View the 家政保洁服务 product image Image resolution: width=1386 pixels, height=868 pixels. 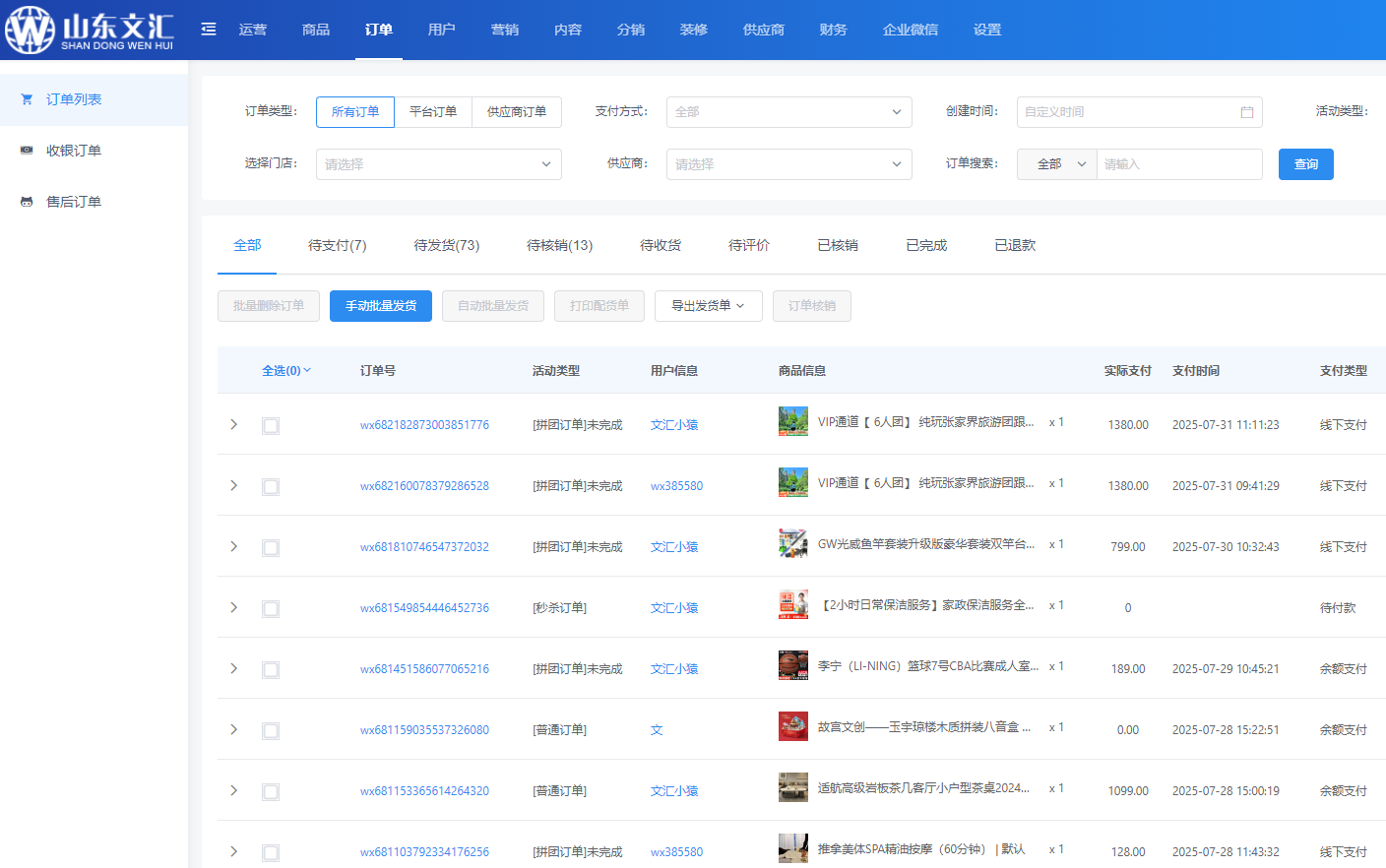(x=793, y=604)
